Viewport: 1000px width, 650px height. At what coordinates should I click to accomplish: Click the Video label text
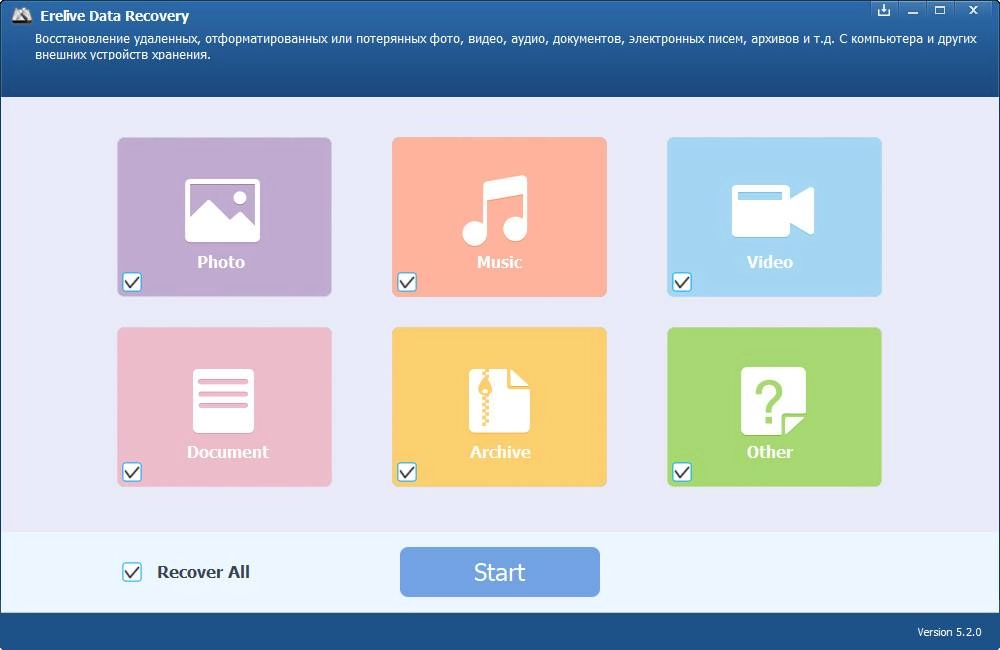click(770, 262)
